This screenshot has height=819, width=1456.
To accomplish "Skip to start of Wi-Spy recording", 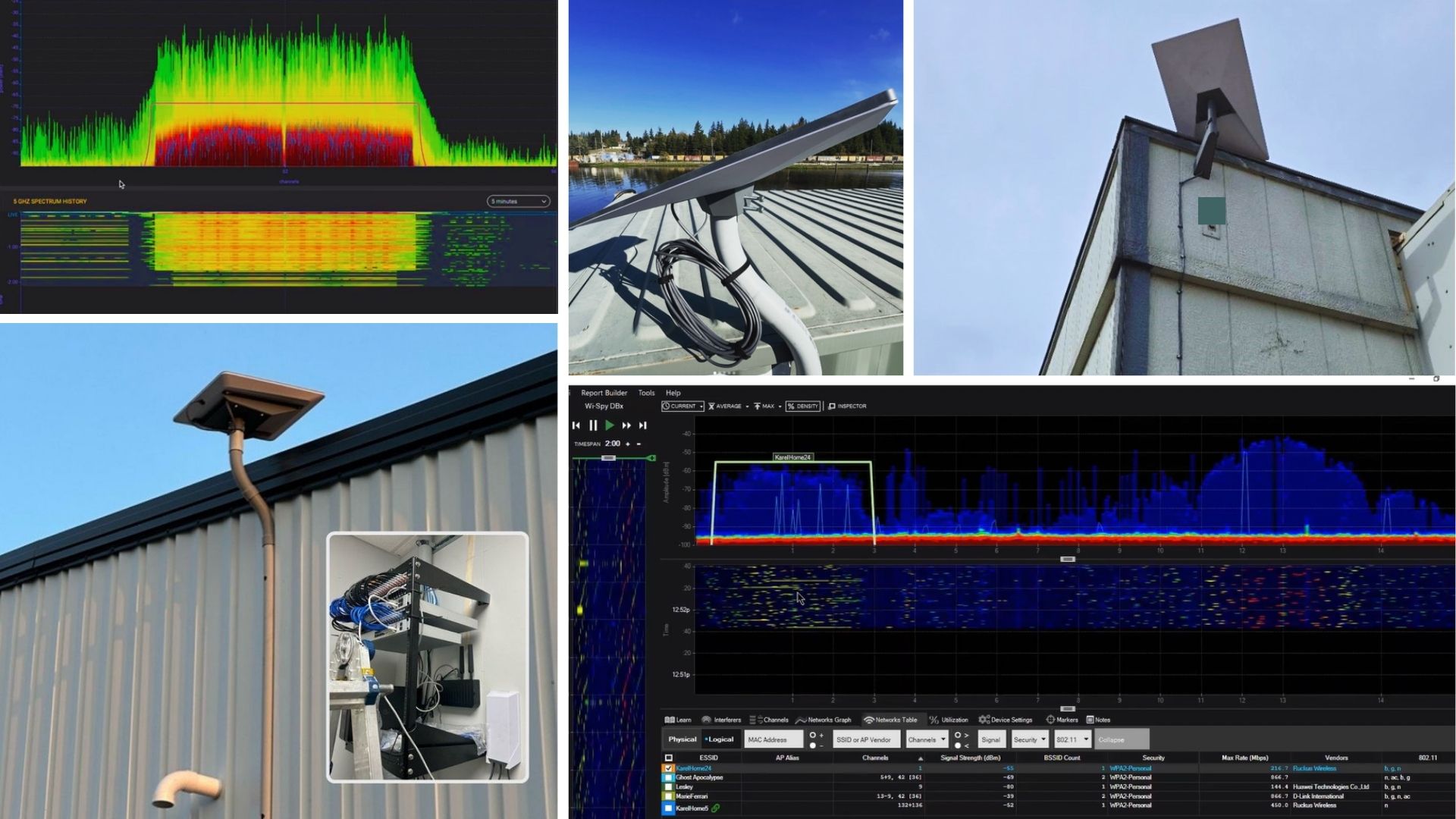I will pyautogui.click(x=576, y=425).
